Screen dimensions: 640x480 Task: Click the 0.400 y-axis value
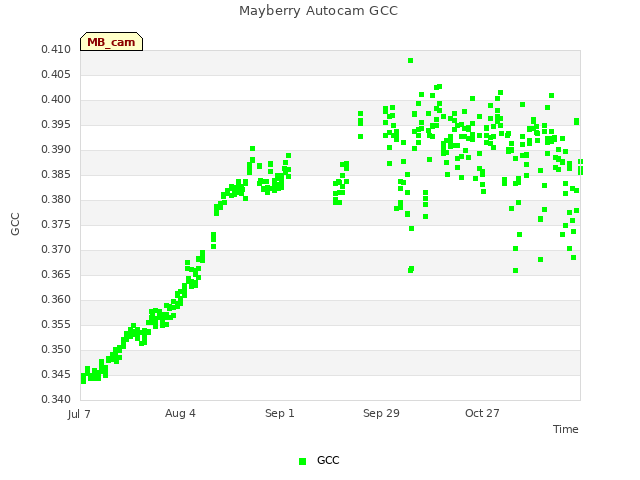56,99
